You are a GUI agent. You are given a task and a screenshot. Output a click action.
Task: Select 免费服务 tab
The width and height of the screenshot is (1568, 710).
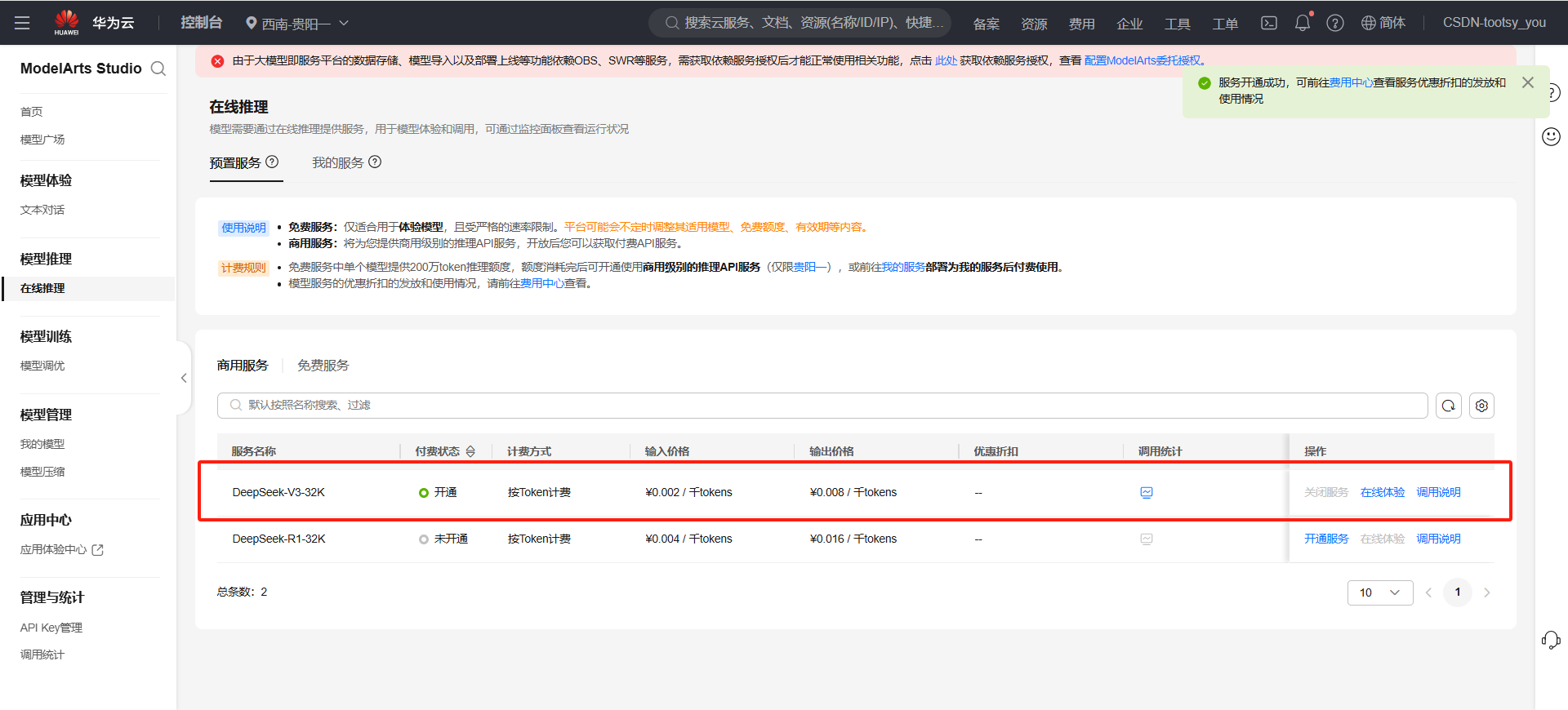(x=323, y=365)
